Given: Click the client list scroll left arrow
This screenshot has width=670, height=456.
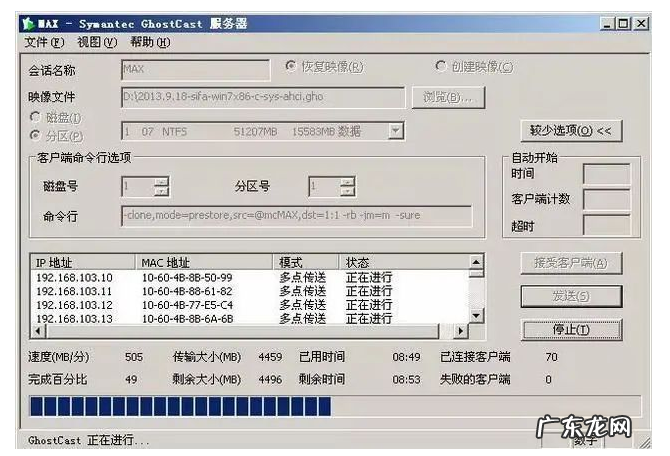Looking at the screenshot, I should click(38, 331).
